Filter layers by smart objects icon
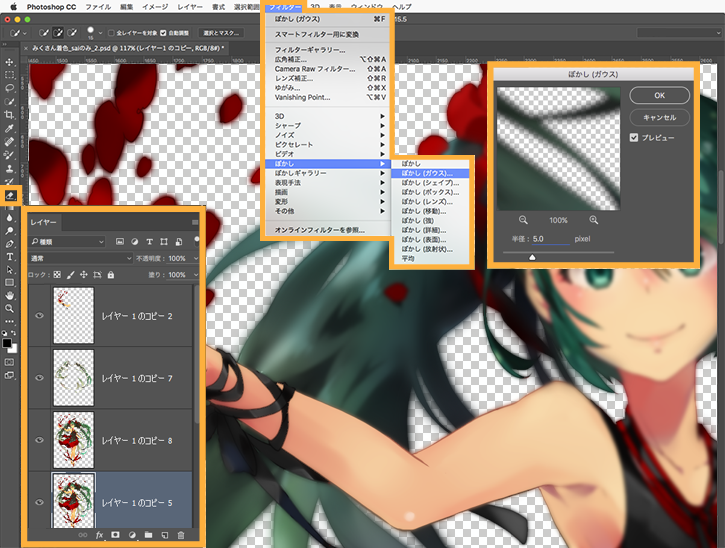The image size is (725, 548). pyautogui.click(x=178, y=241)
